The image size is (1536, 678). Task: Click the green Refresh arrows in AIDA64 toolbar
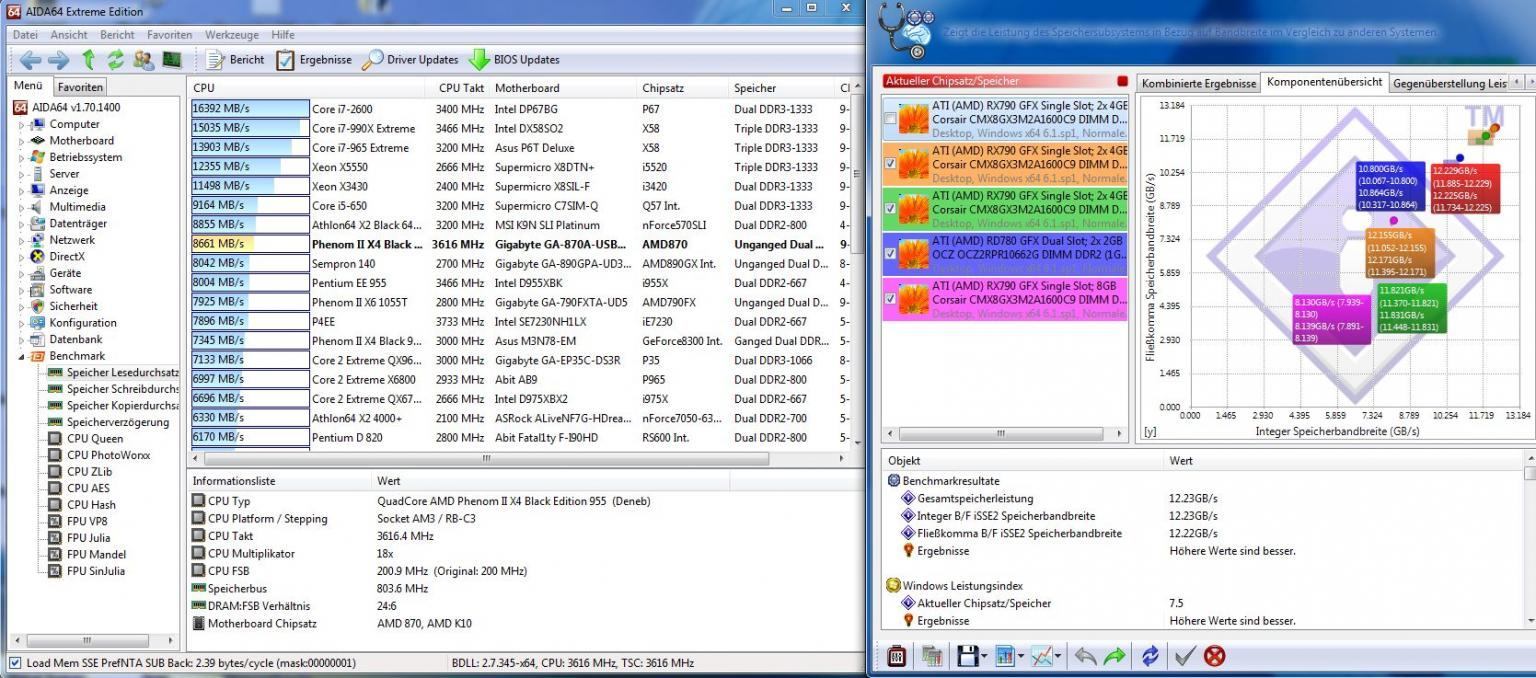tap(116, 60)
